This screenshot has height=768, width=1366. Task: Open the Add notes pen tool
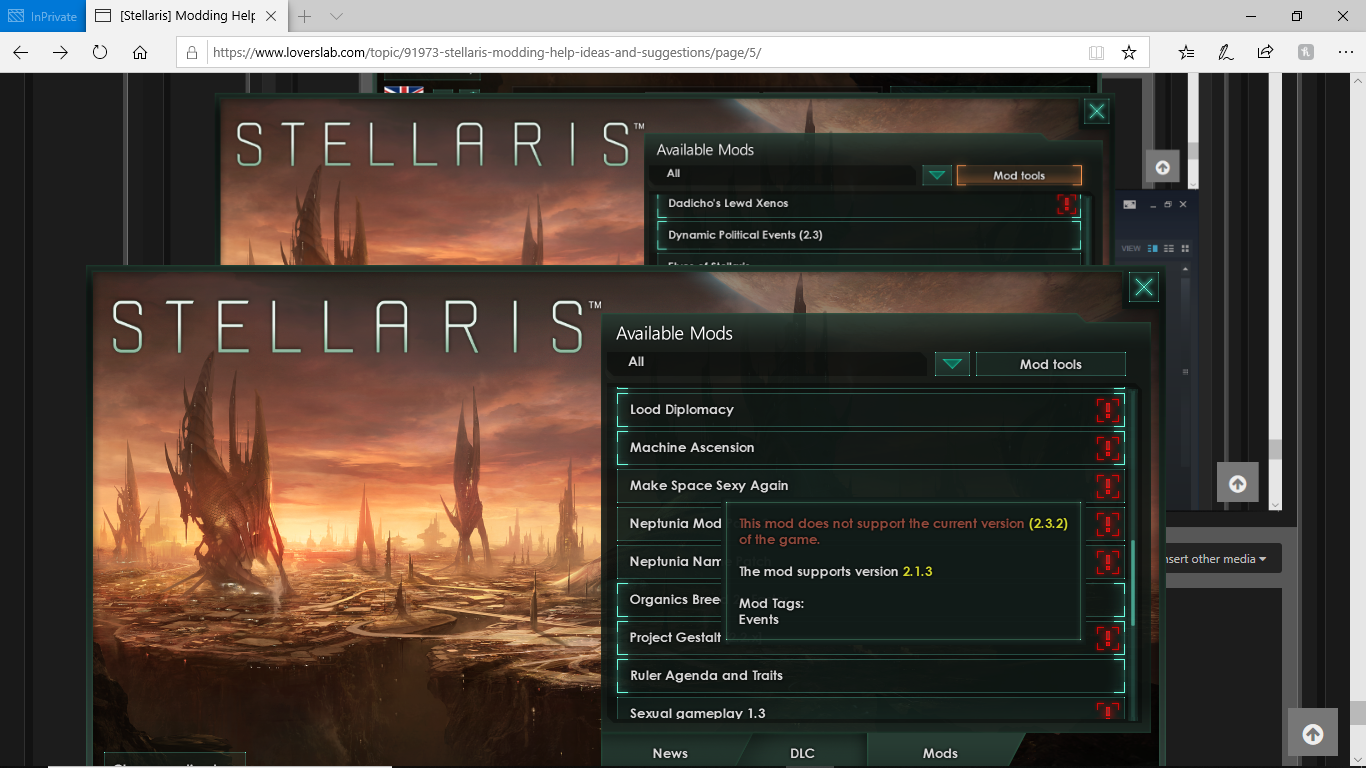point(1225,52)
